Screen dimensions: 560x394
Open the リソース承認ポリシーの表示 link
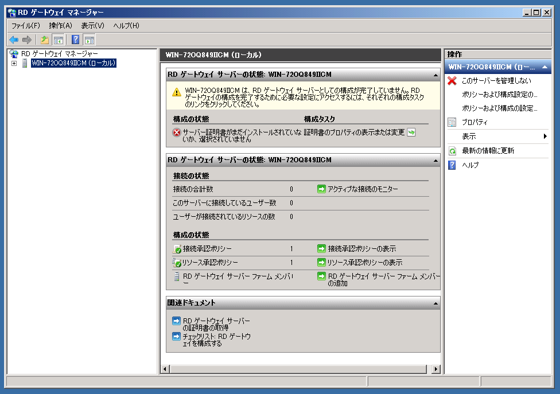click(365, 263)
